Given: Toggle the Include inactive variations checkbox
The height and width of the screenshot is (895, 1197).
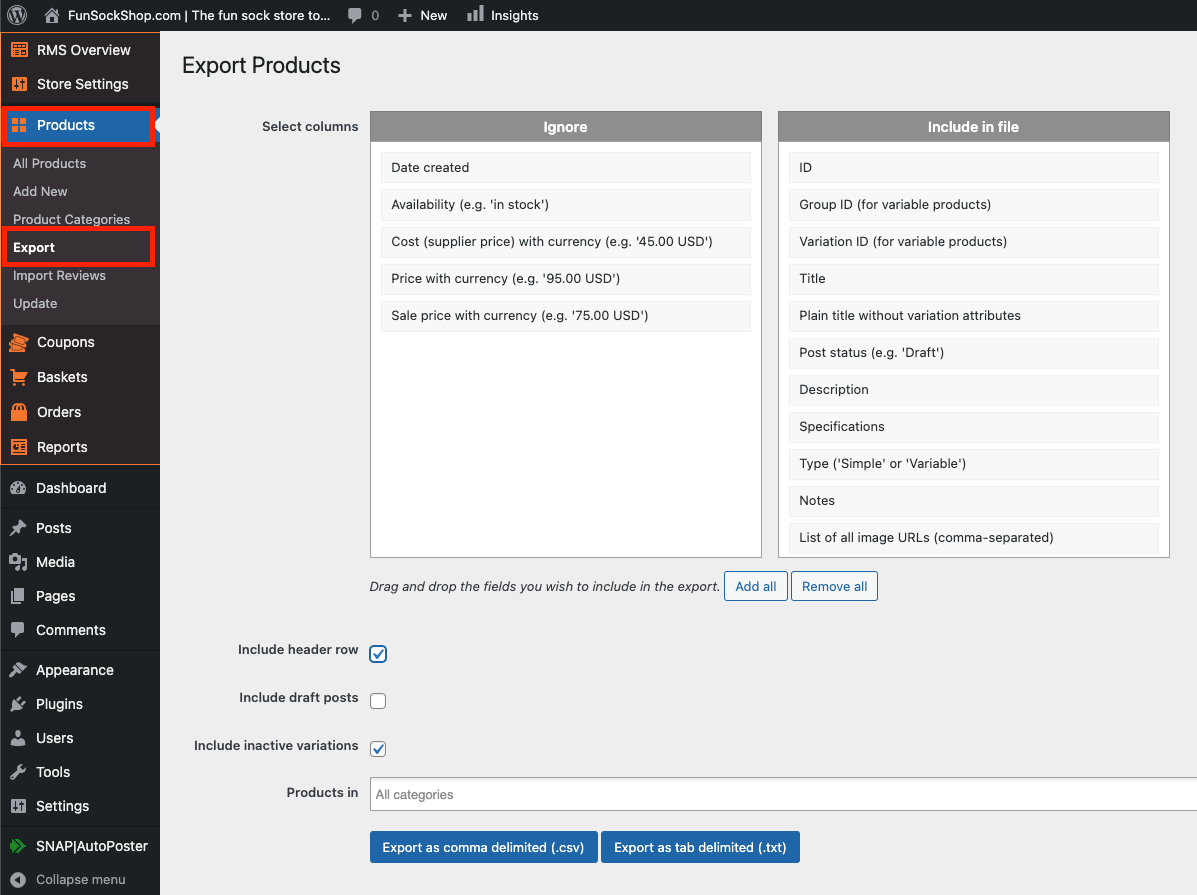Looking at the screenshot, I should (378, 749).
